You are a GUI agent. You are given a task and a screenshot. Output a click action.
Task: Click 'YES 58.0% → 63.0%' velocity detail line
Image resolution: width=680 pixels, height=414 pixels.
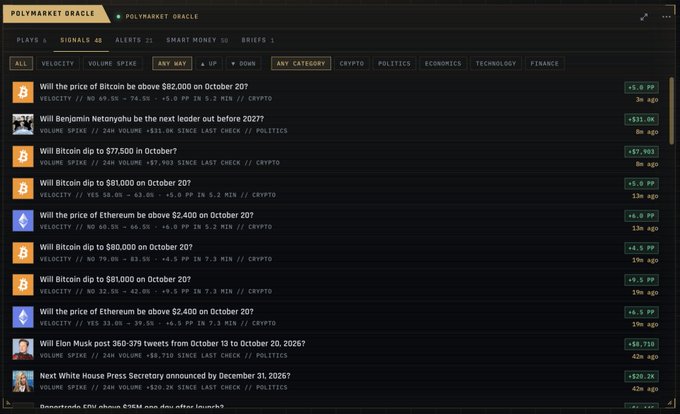pyautogui.click(x=157, y=195)
